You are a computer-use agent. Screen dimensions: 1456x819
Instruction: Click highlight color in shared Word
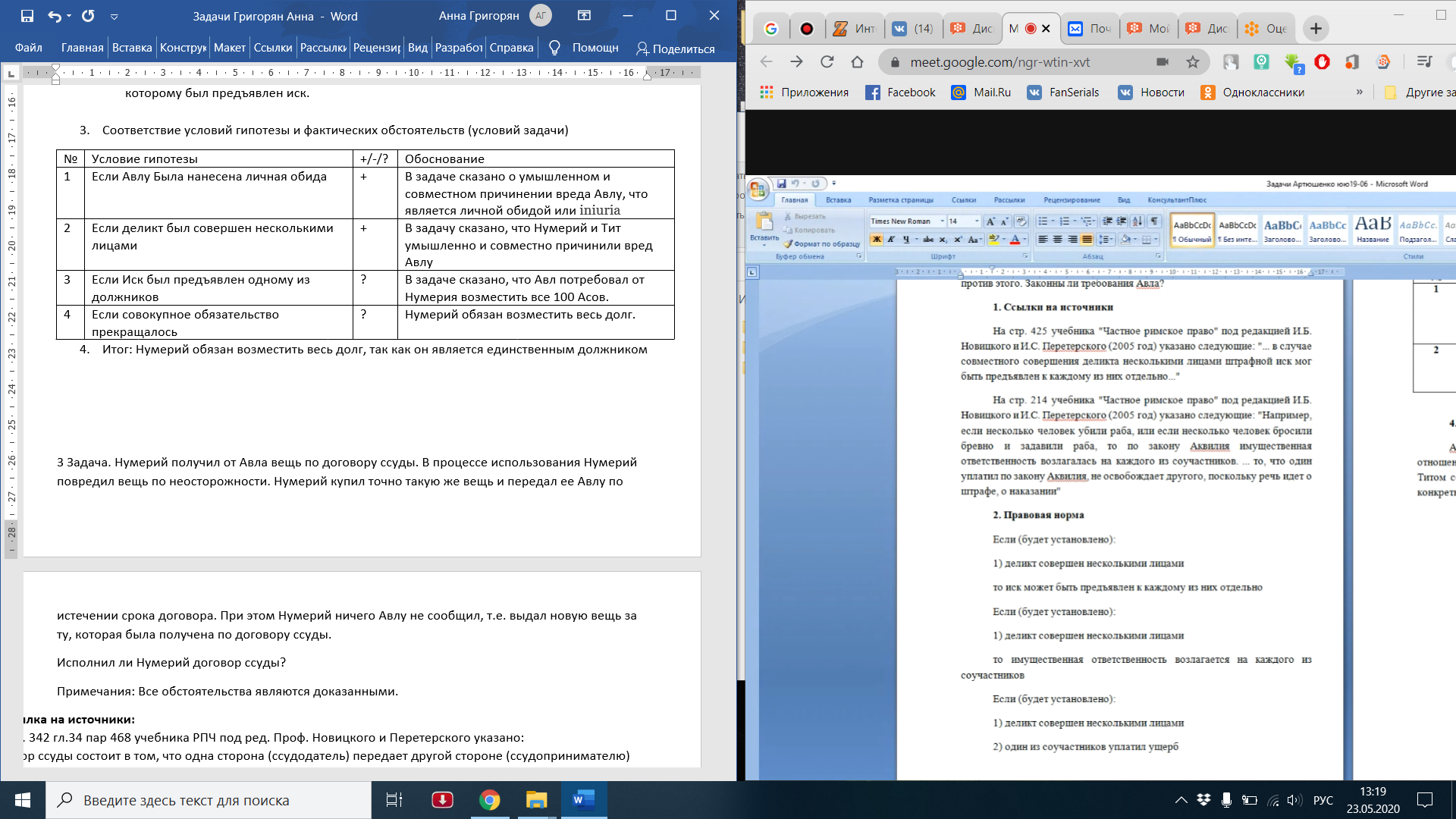click(993, 239)
